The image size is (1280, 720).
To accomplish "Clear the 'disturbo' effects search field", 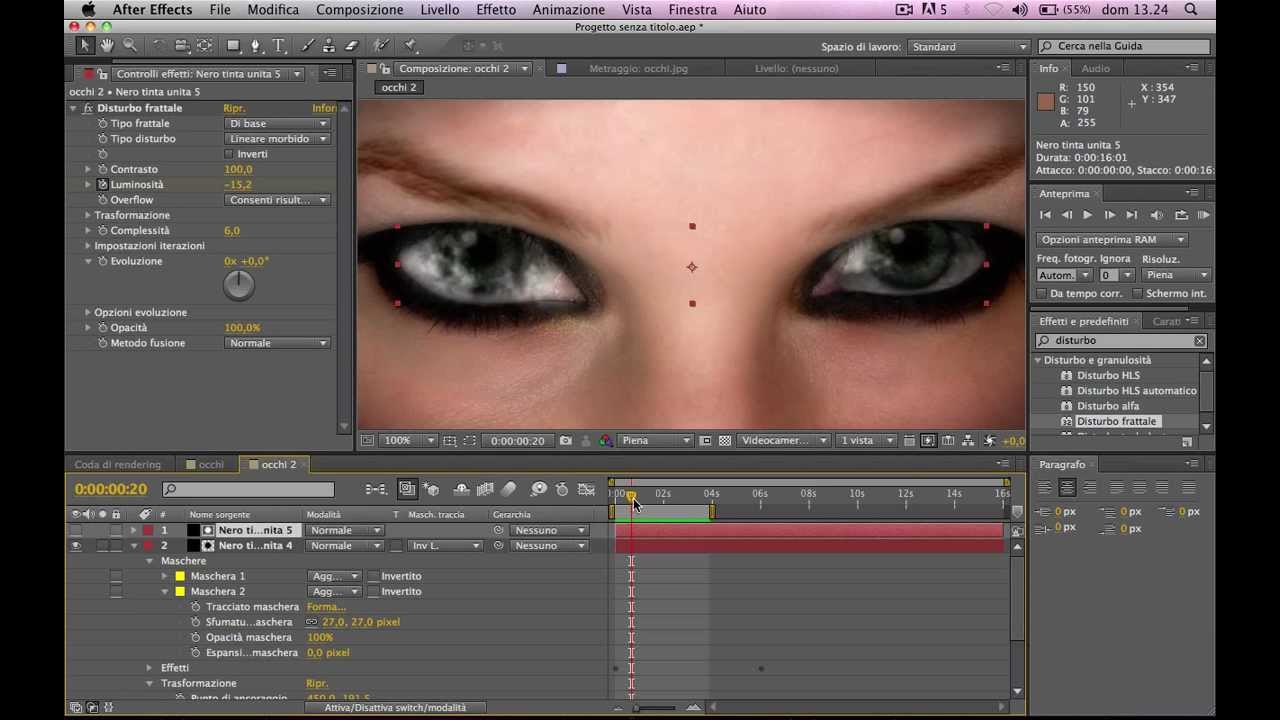I will coord(1200,341).
